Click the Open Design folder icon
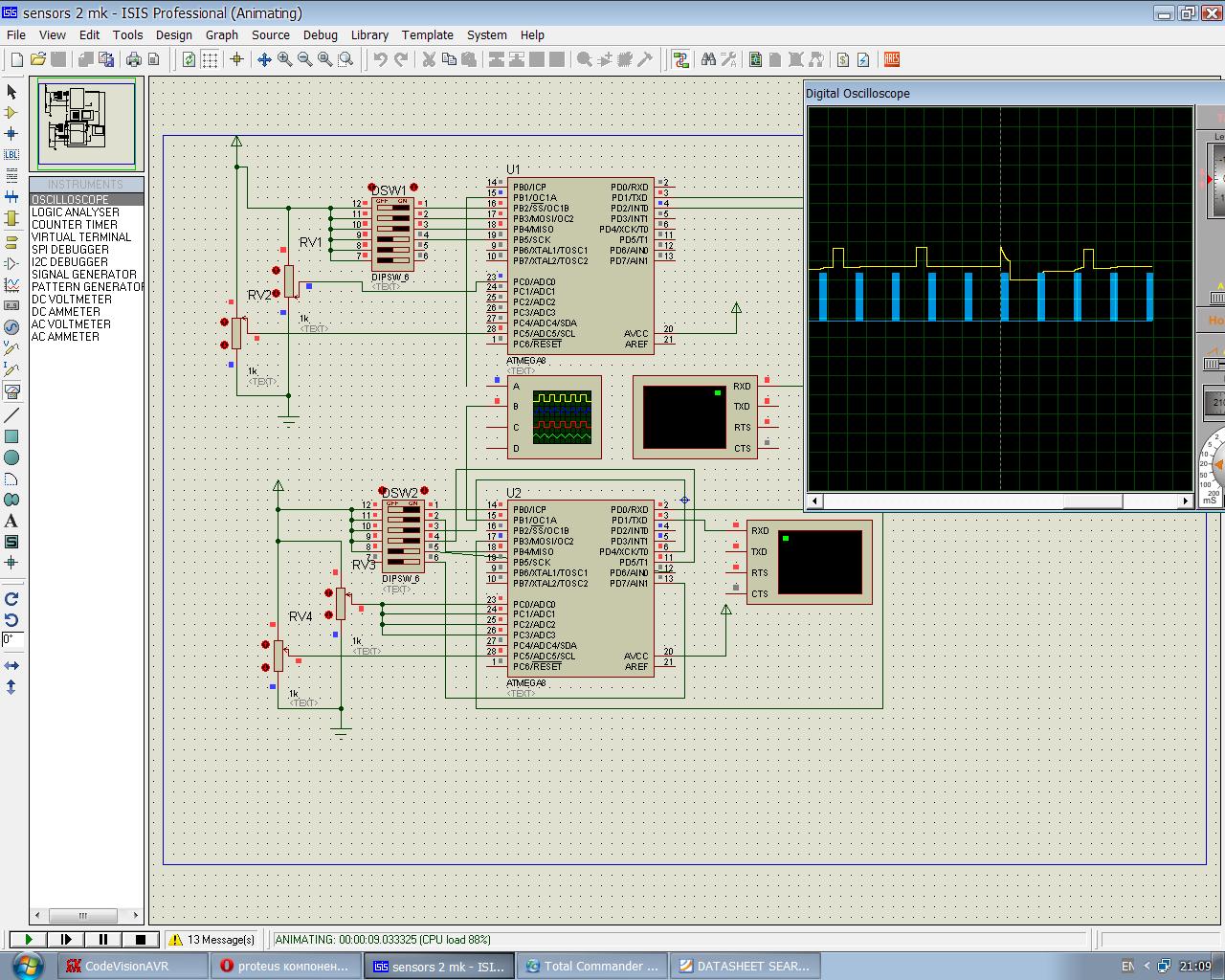The image size is (1225, 980). (x=38, y=59)
